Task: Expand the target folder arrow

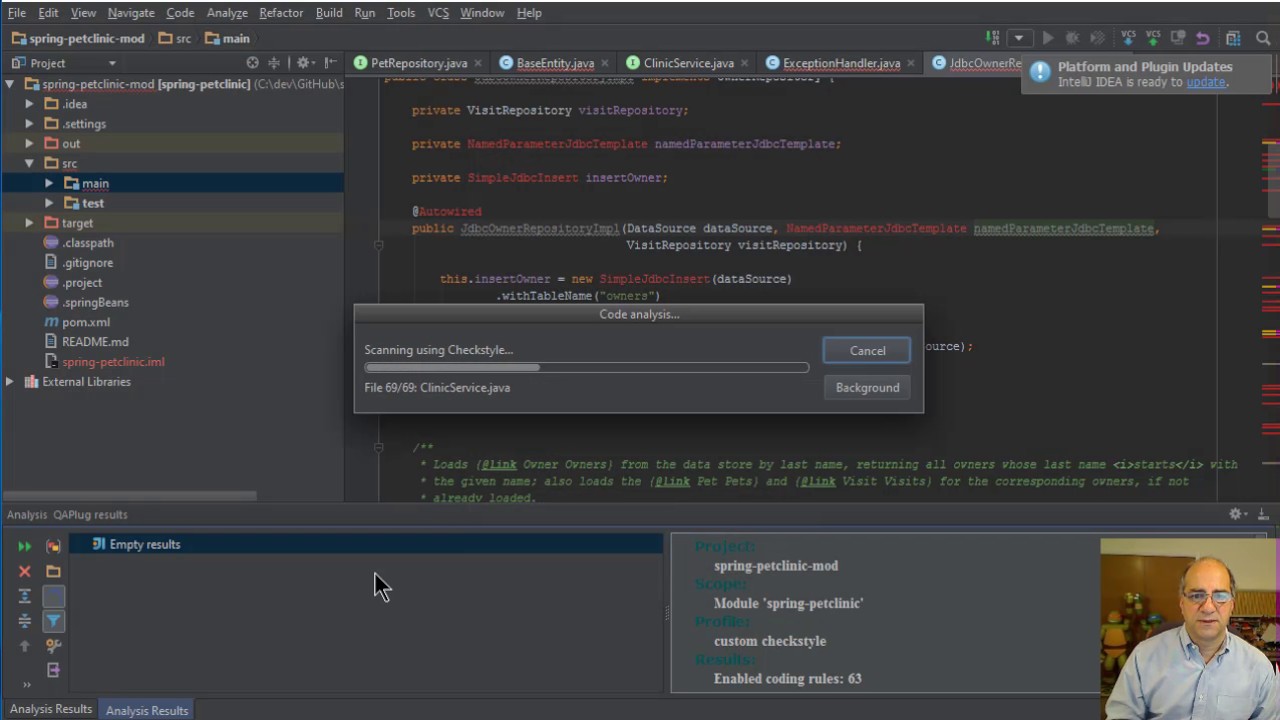Action: [29, 223]
